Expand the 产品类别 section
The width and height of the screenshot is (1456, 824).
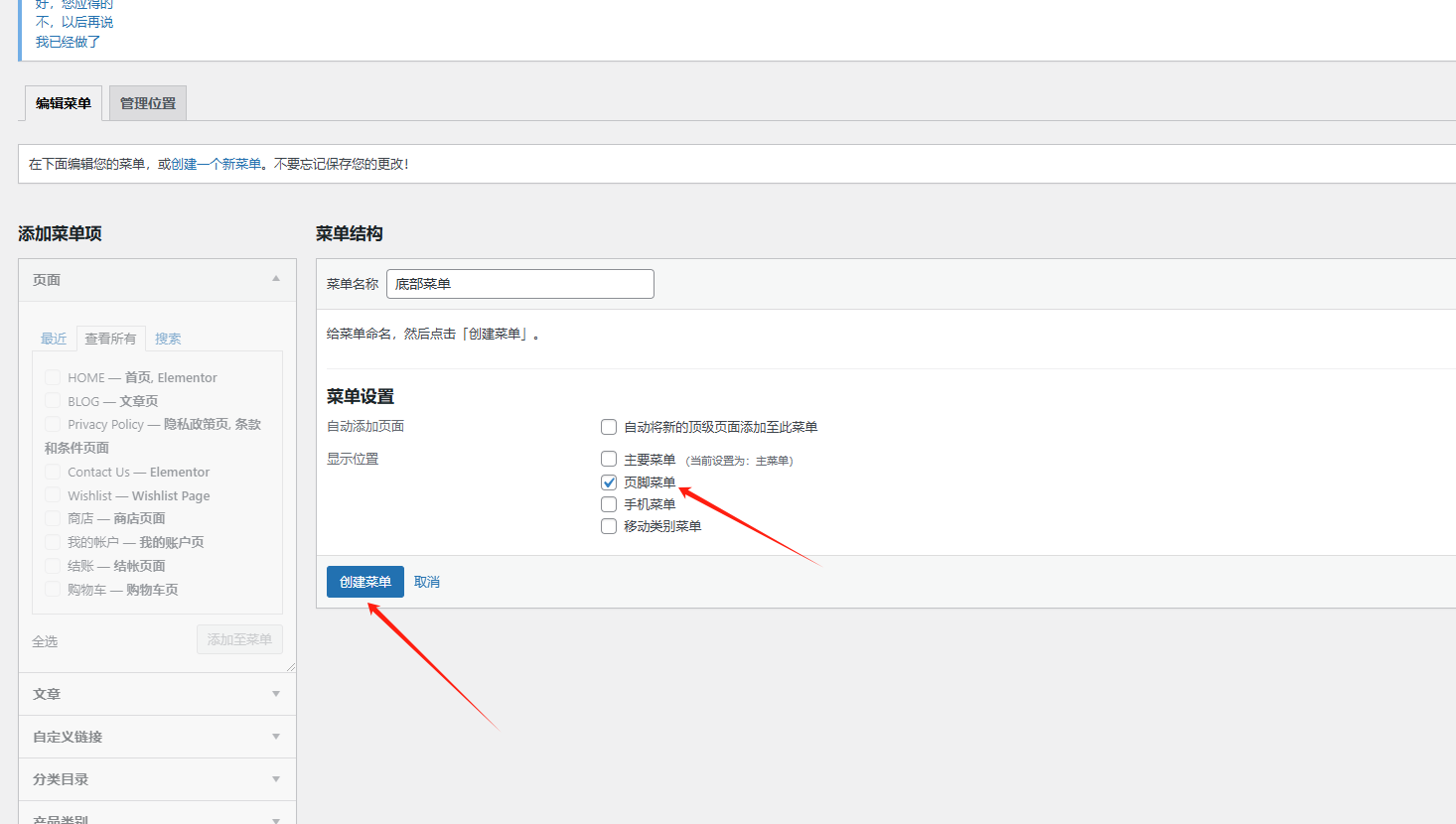point(157,816)
